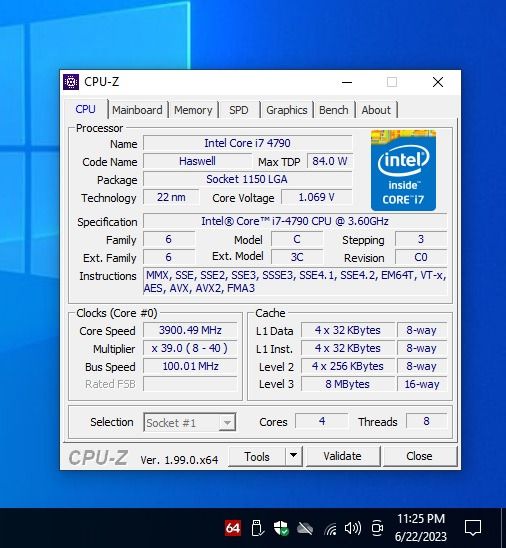Click the Validate button

pyautogui.click(x=342, y=456)
